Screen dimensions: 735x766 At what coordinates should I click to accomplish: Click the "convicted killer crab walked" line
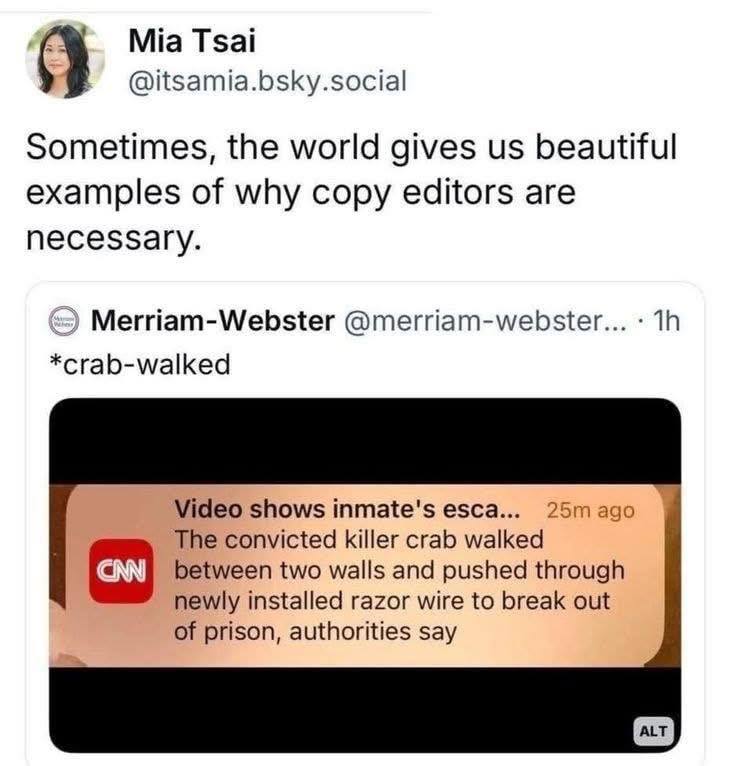pyautogui.click(x=359, y=540)
